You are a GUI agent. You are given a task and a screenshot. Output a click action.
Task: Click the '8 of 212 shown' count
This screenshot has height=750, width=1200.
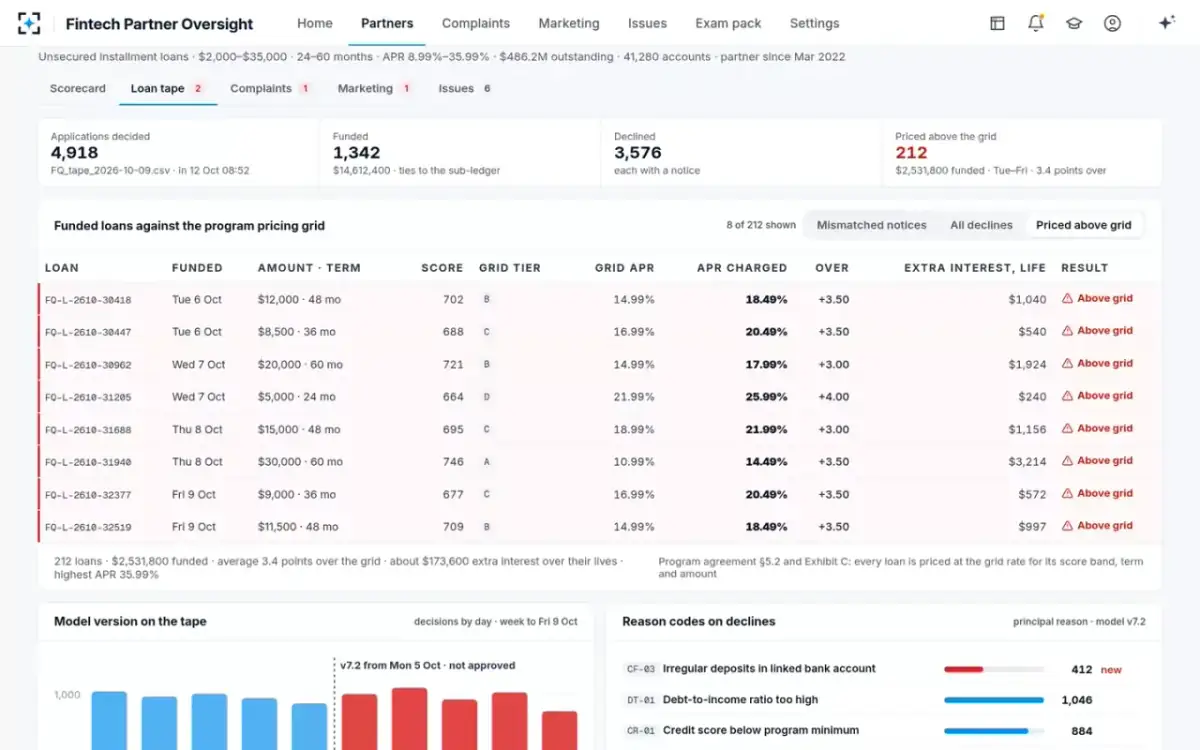click(x=761, y=225)
